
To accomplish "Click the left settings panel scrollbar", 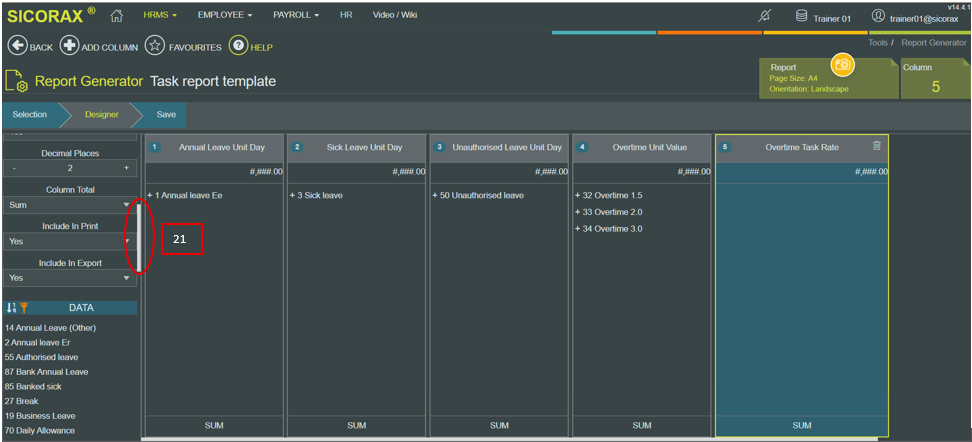I will tap(139, 239).
